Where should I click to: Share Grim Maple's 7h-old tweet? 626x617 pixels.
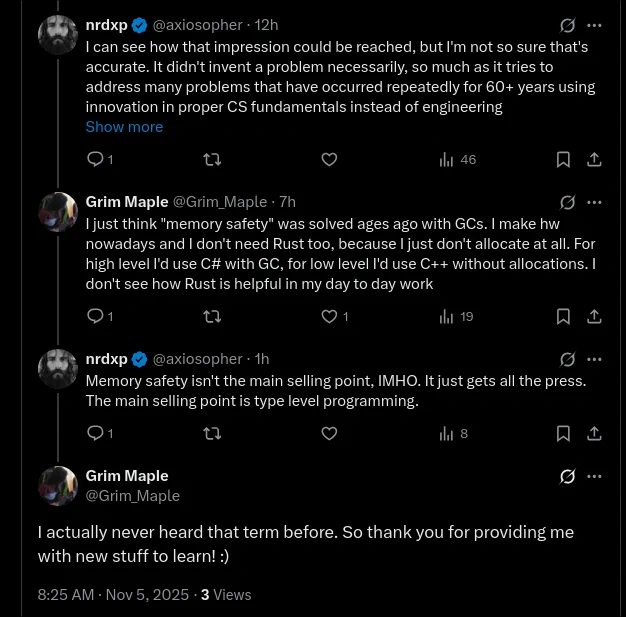pos(593,316)
